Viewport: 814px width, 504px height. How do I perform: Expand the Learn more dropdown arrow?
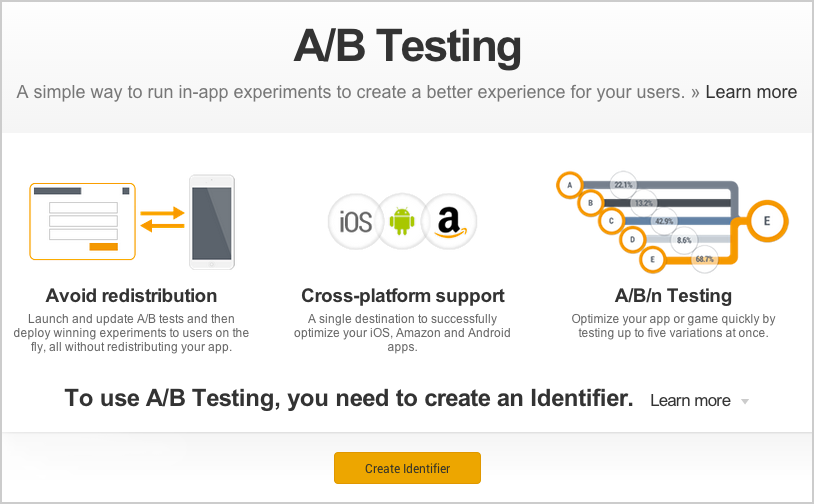point(745,401)
